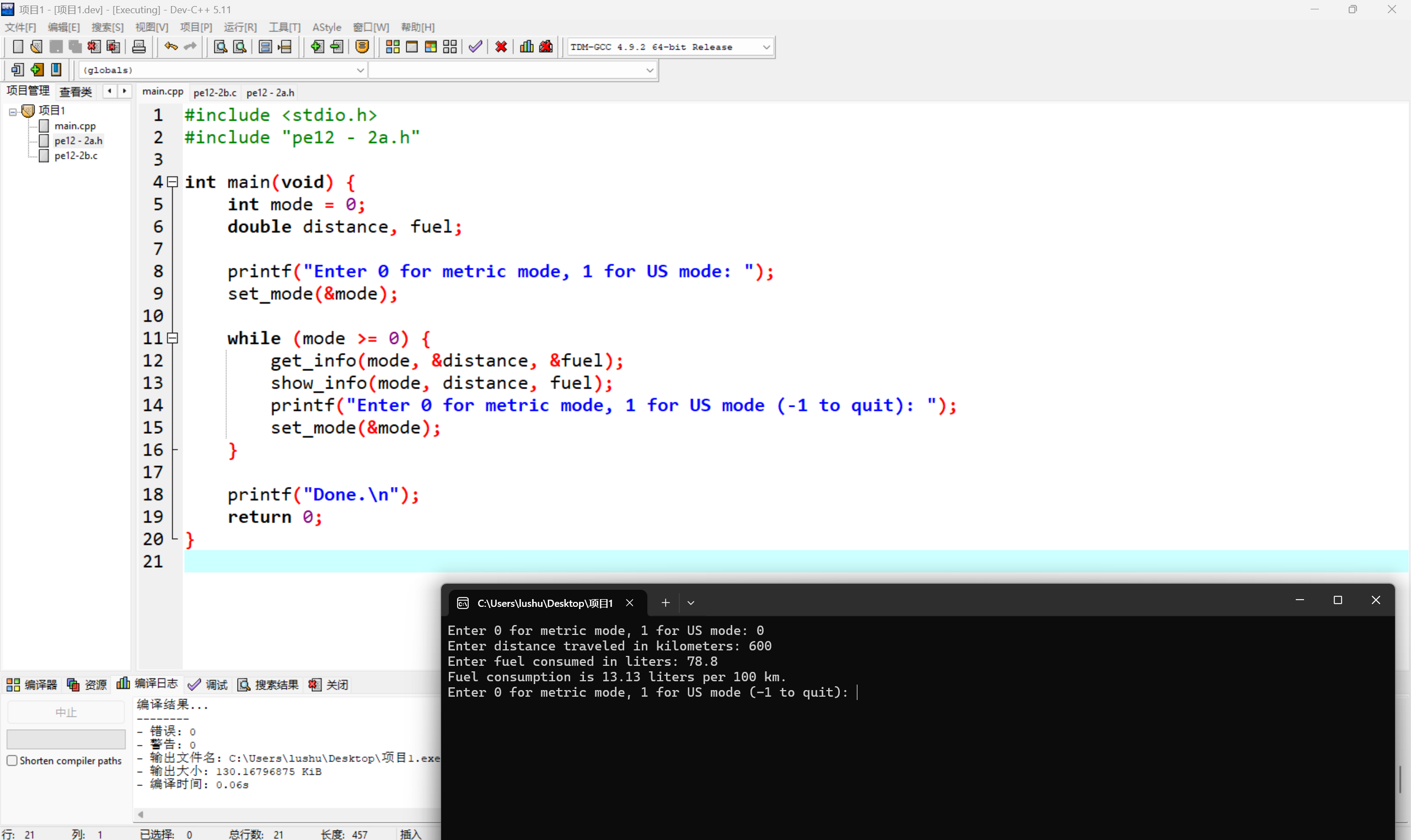Image resolution: width=1411 pixels, height=840 pixels.
Task: Click the Profile analysis bar chart icon
Action: (527, 47)
